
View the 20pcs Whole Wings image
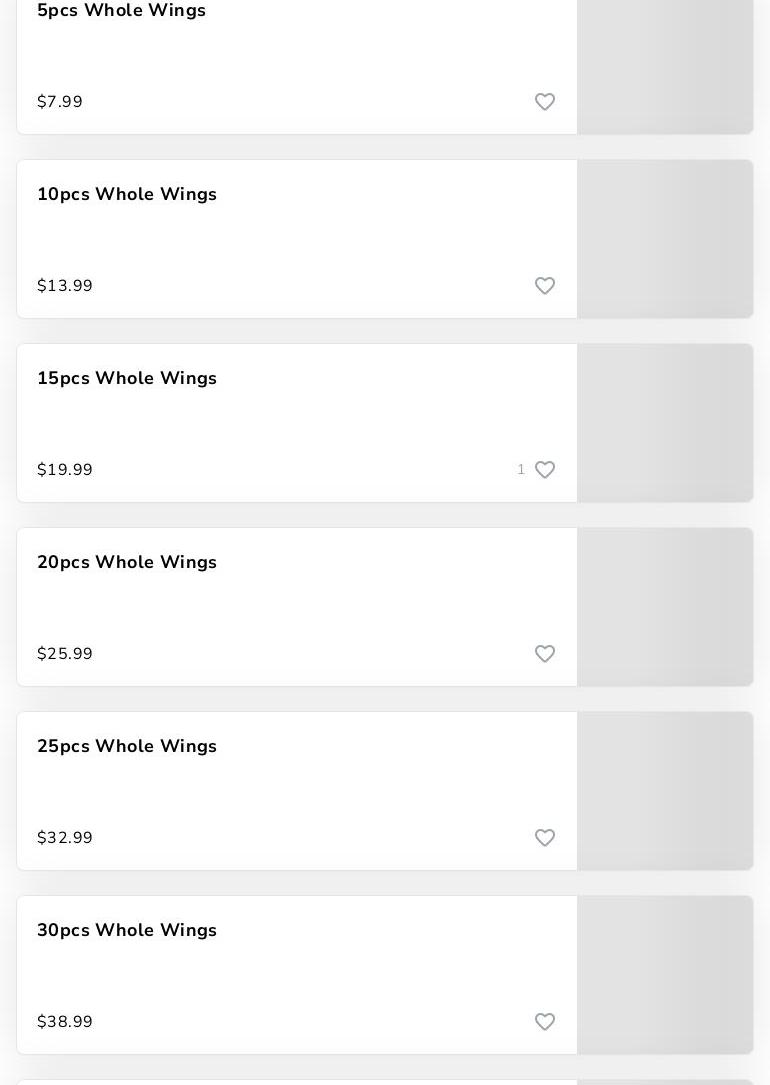pos(665,607)
